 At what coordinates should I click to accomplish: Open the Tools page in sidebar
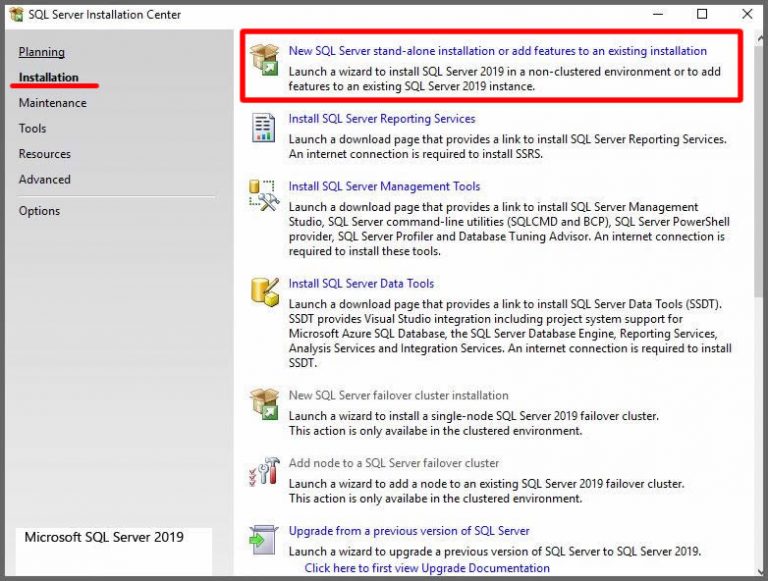point(32,128)
